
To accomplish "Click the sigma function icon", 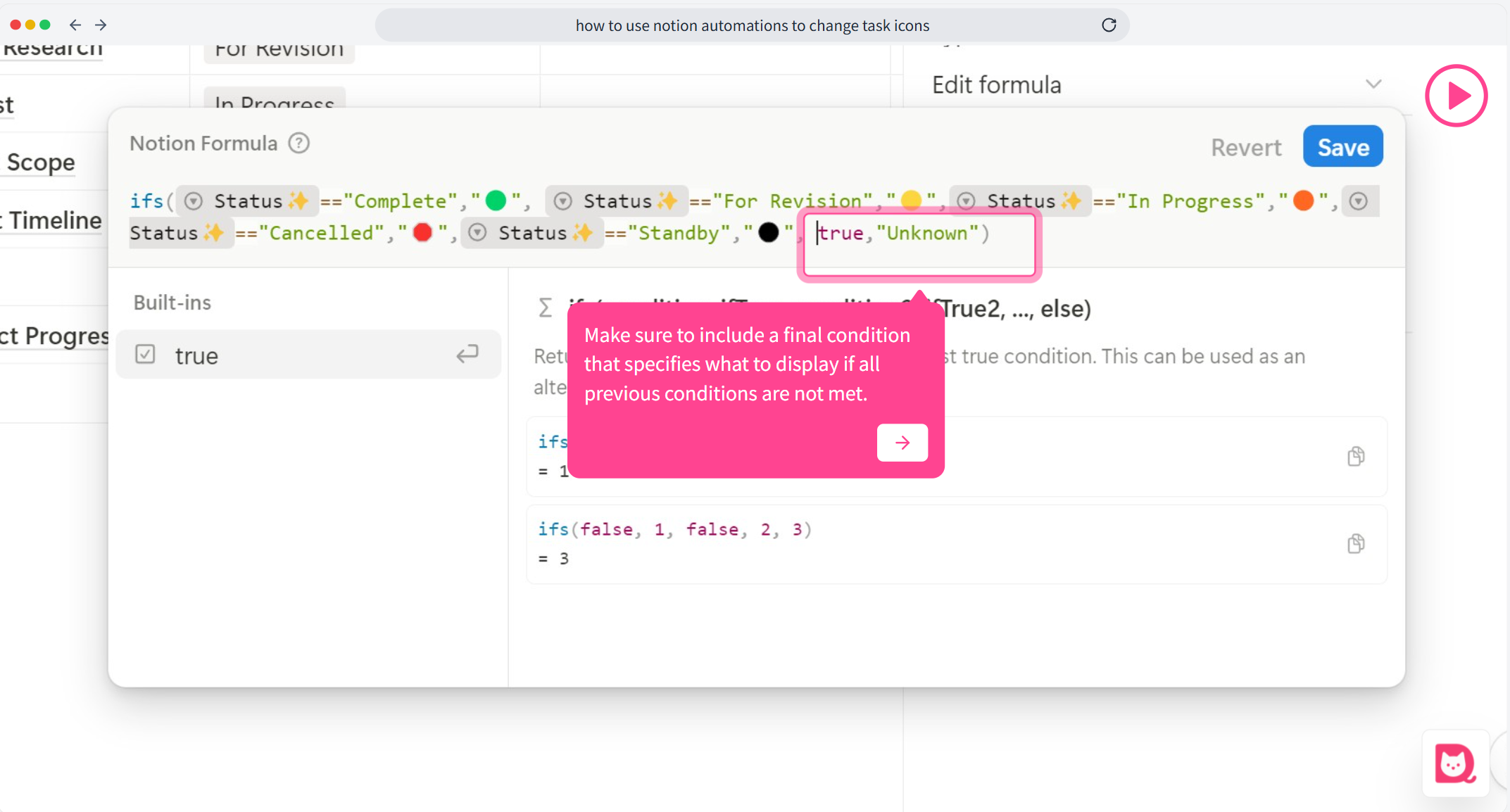I will pyautogui.click(x=545, y=307).
